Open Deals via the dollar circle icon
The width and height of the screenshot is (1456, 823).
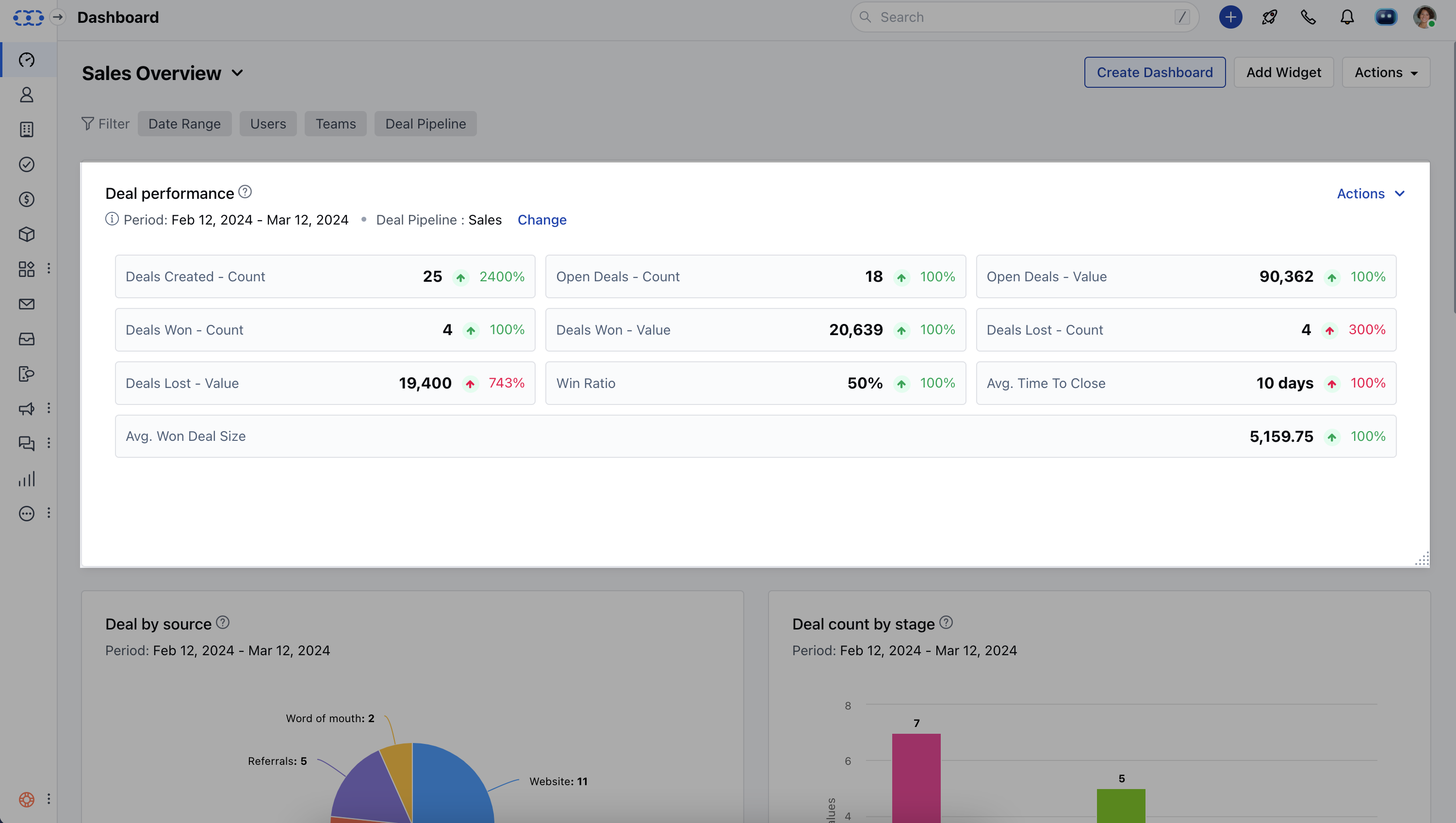click(27, 199)
